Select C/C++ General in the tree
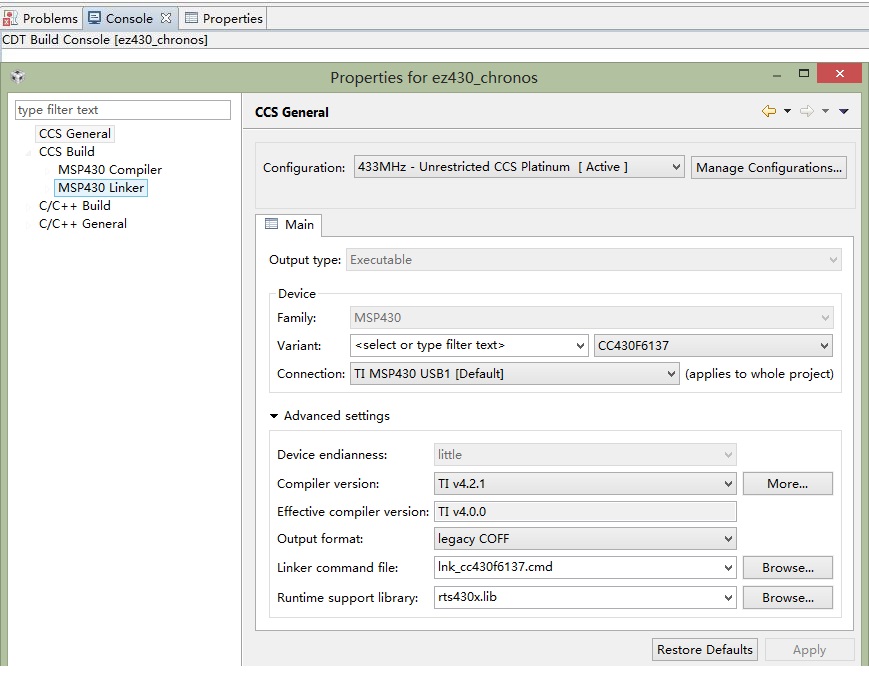This screenshot has width=869, height=679. pos(82,224)
